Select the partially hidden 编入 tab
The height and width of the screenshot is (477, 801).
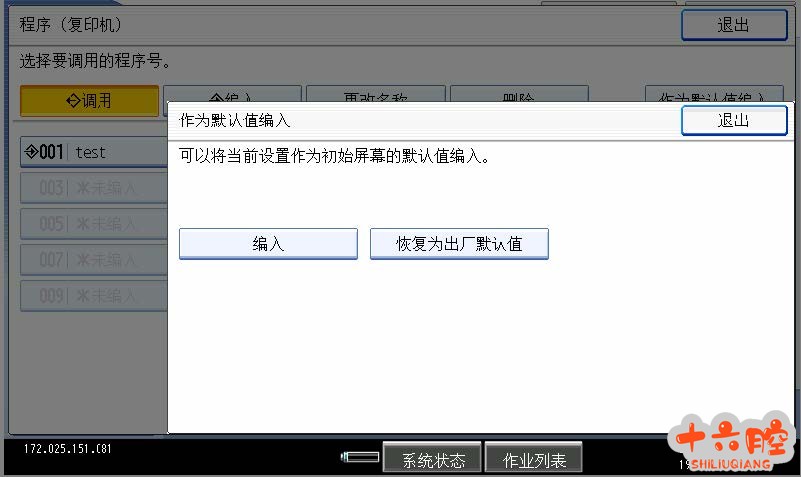(x=230, y=95)
